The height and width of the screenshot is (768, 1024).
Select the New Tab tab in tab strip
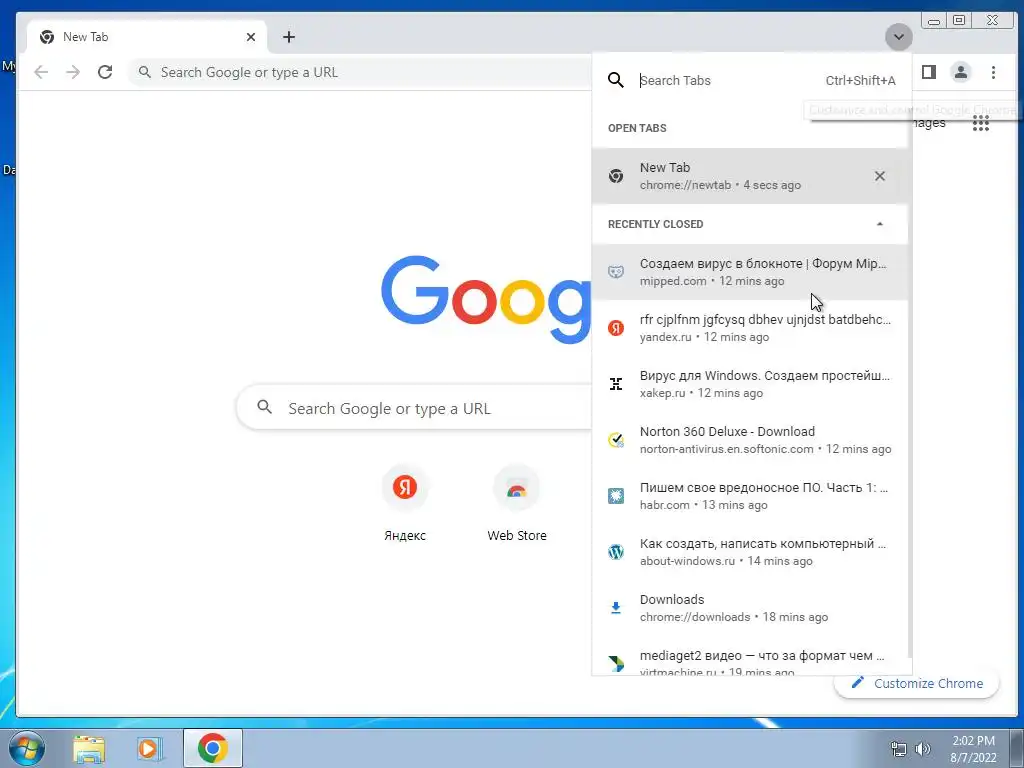pos(147,37)
